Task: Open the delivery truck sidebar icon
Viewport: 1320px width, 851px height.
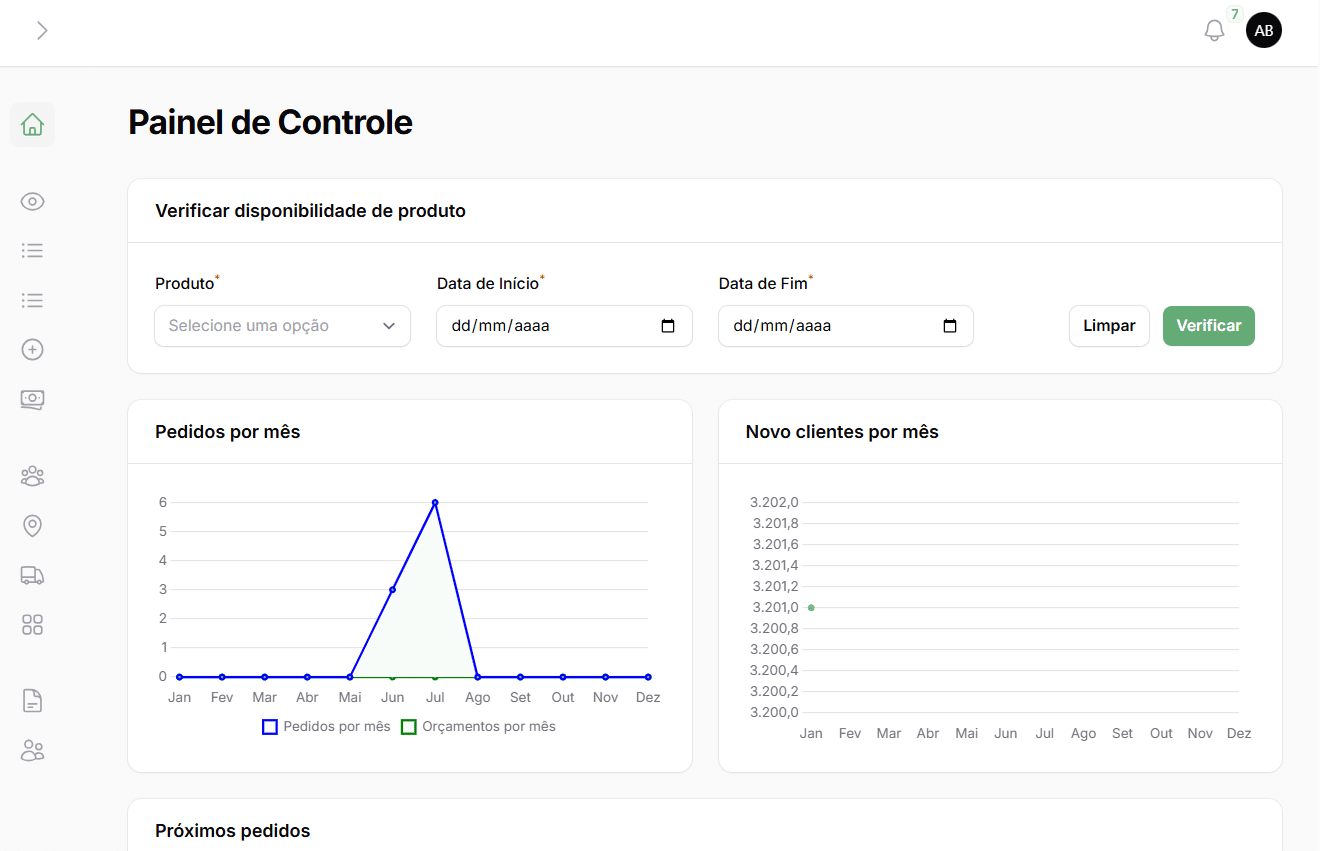Action: [x=32, y=575]
